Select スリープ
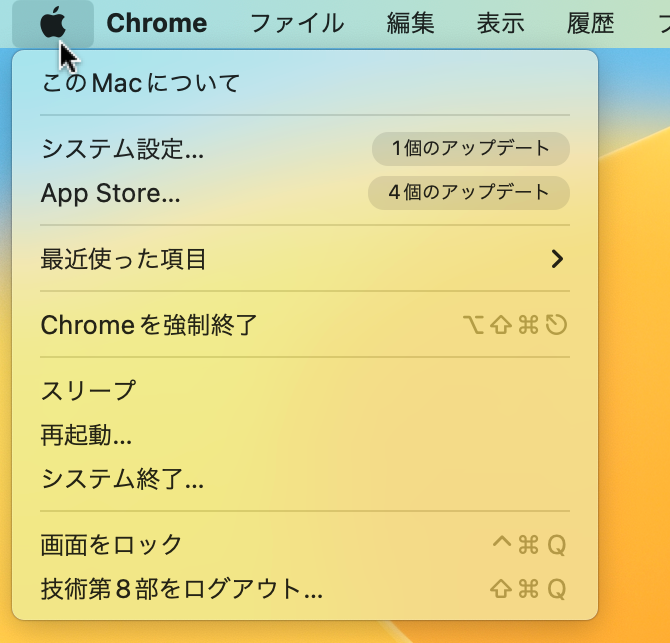This screenshot has width=670, height=643. [x=305, y=390]
